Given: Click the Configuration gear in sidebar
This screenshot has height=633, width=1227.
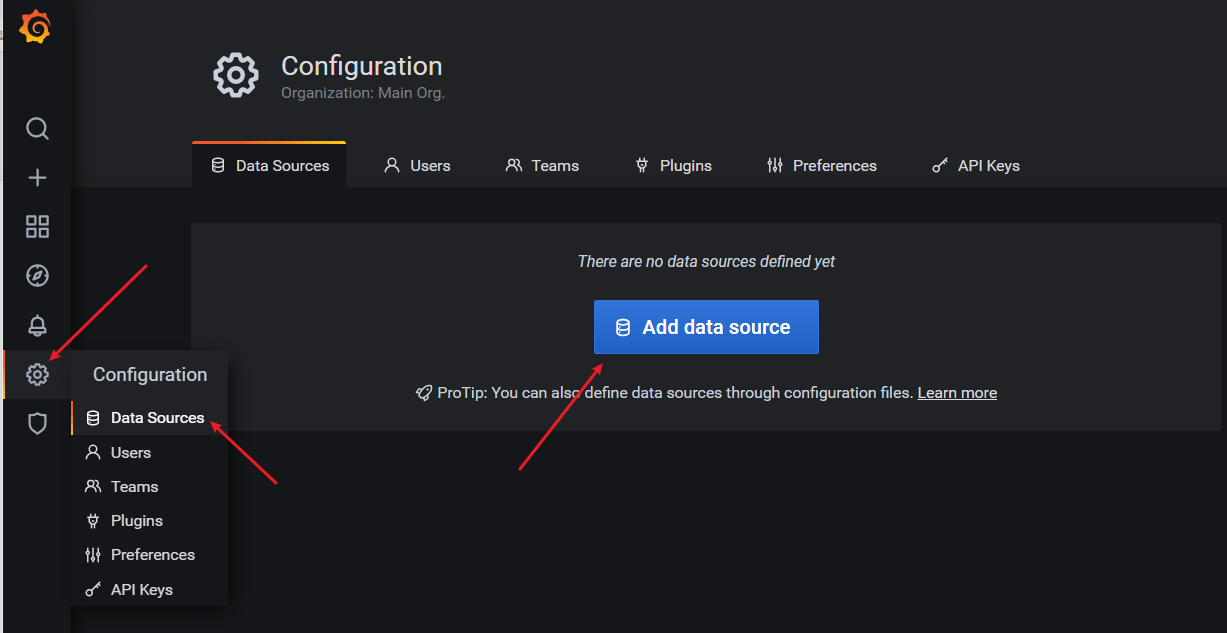Looking at the screenshot, I should tap(37, 375).
